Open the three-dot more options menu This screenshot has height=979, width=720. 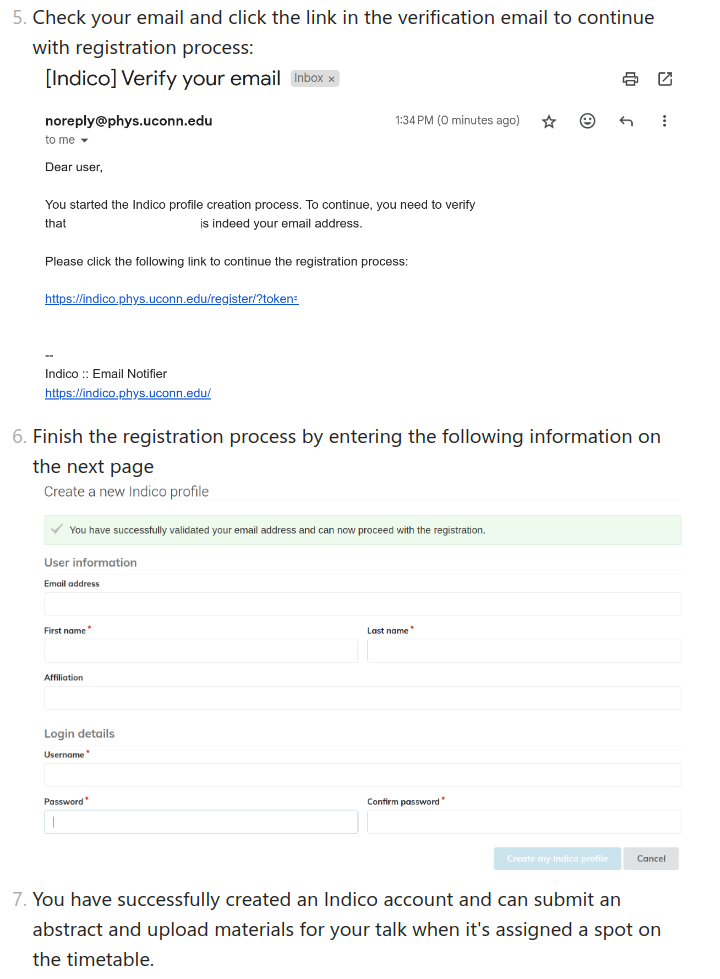tap(664, 121)
